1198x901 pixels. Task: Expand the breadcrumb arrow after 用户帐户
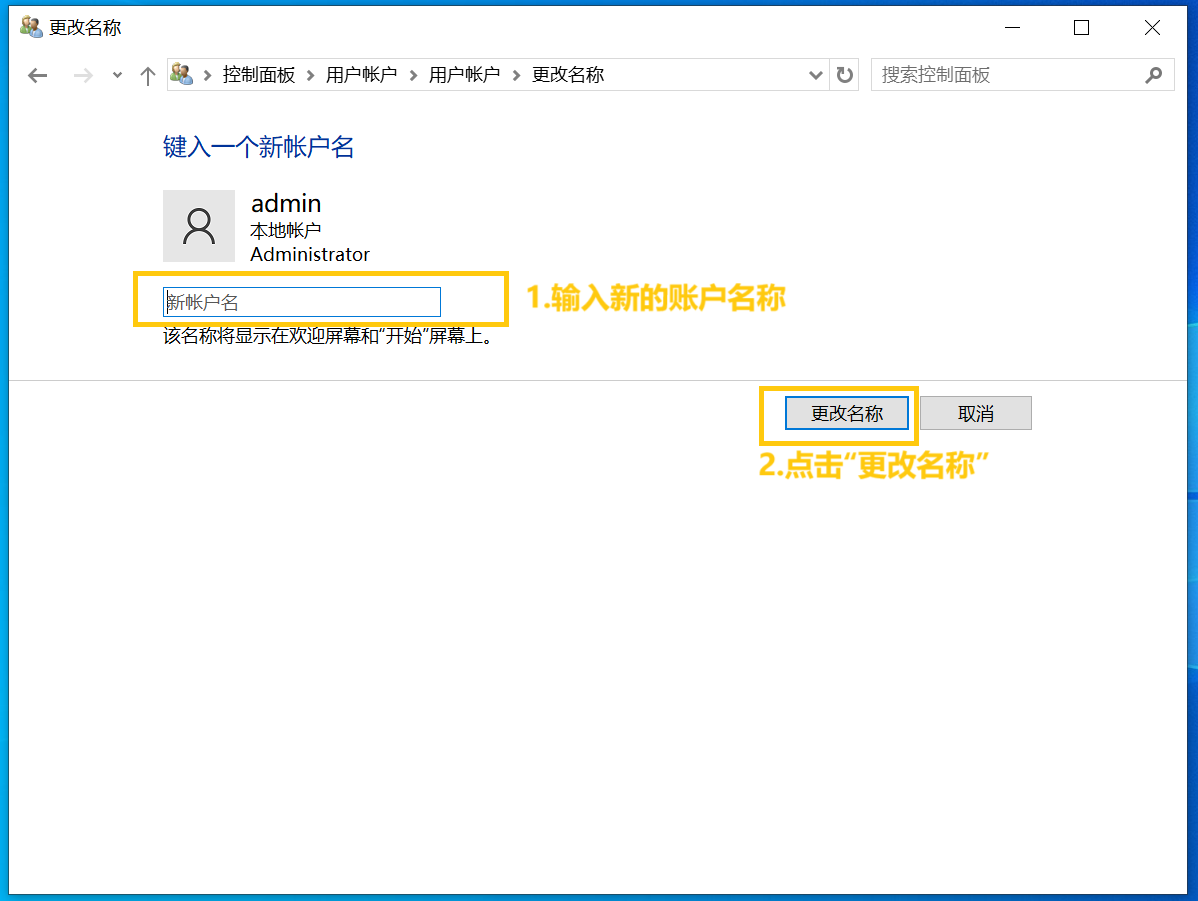click(410, 74)
